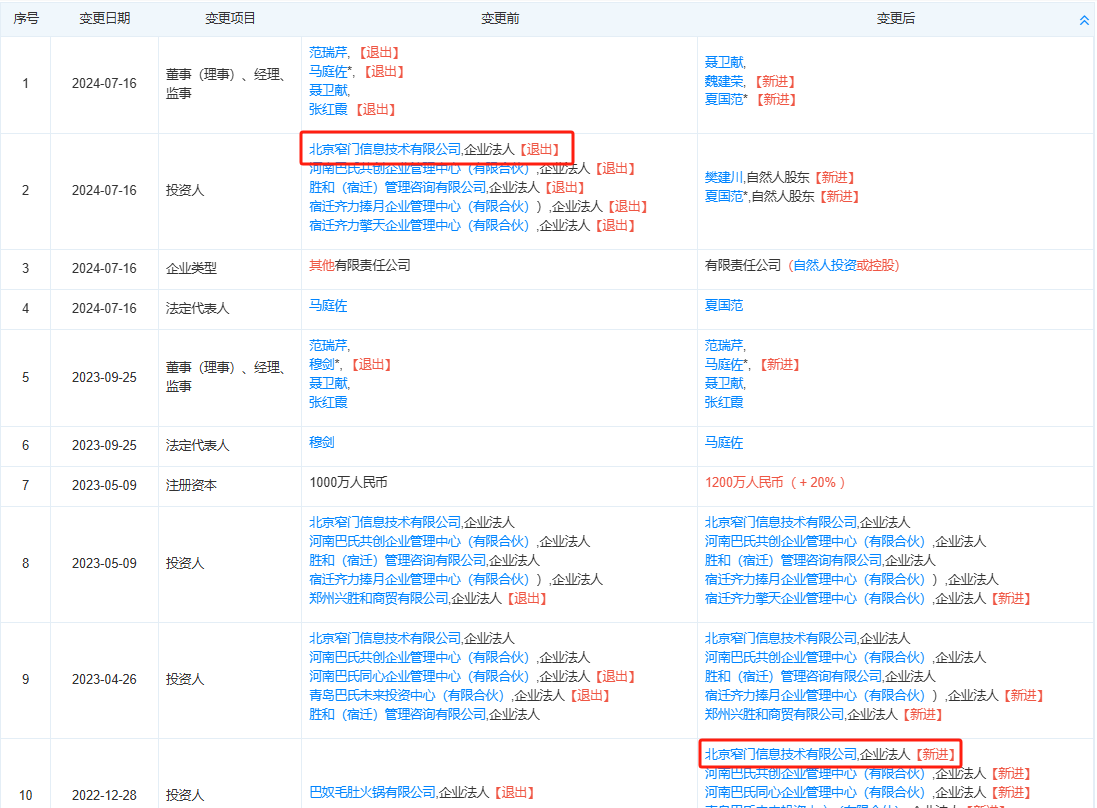Viewport: 1097px width, 808px height.
Task: Click 自然人投资或控股 text in row 3
Action: pyautogui.click(x=844, y=266)
